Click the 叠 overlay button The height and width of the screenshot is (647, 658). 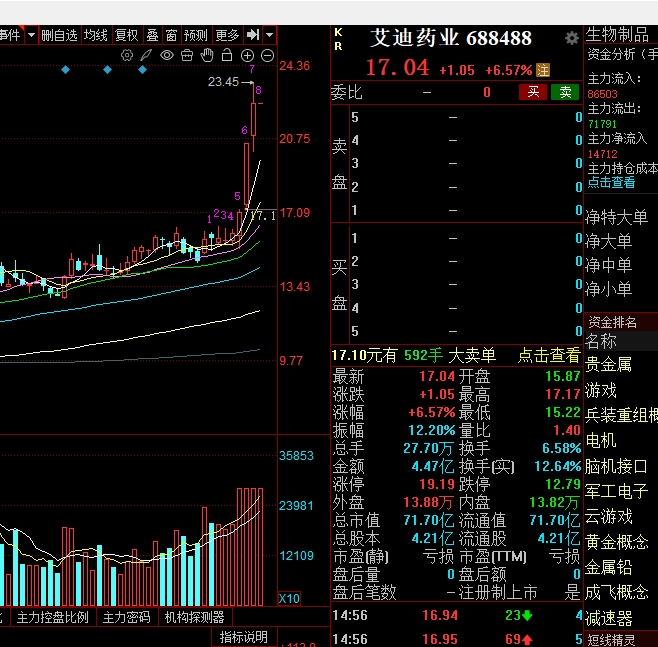pyautogui.click(x=152, y=35)
